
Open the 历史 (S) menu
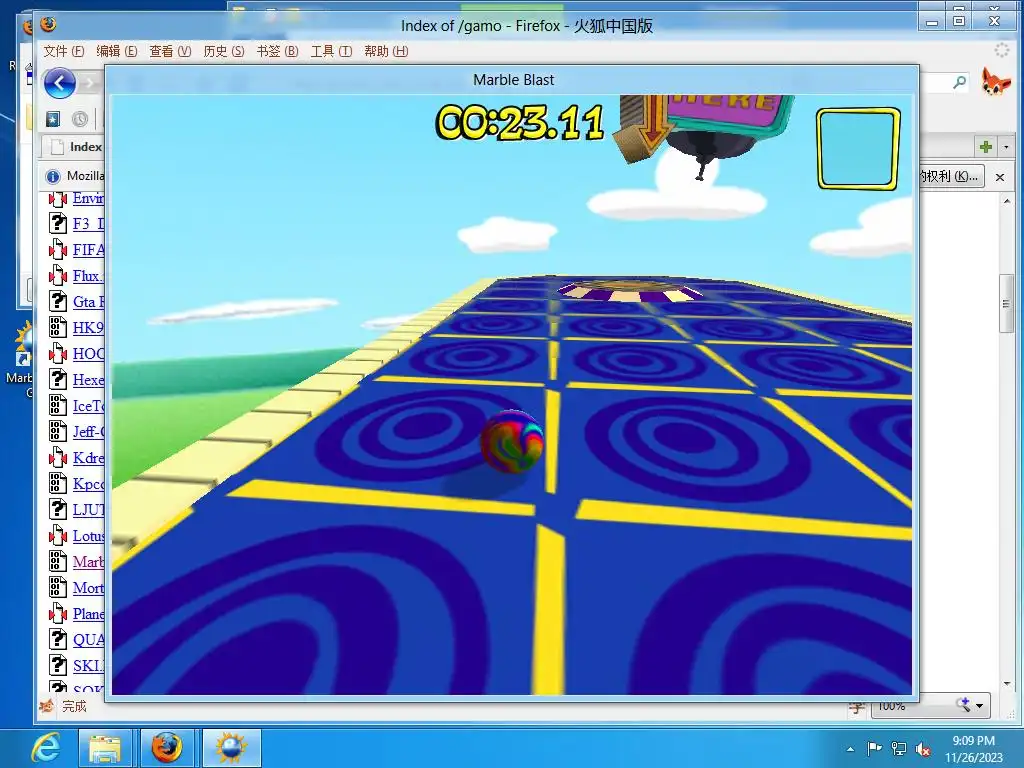224,51
